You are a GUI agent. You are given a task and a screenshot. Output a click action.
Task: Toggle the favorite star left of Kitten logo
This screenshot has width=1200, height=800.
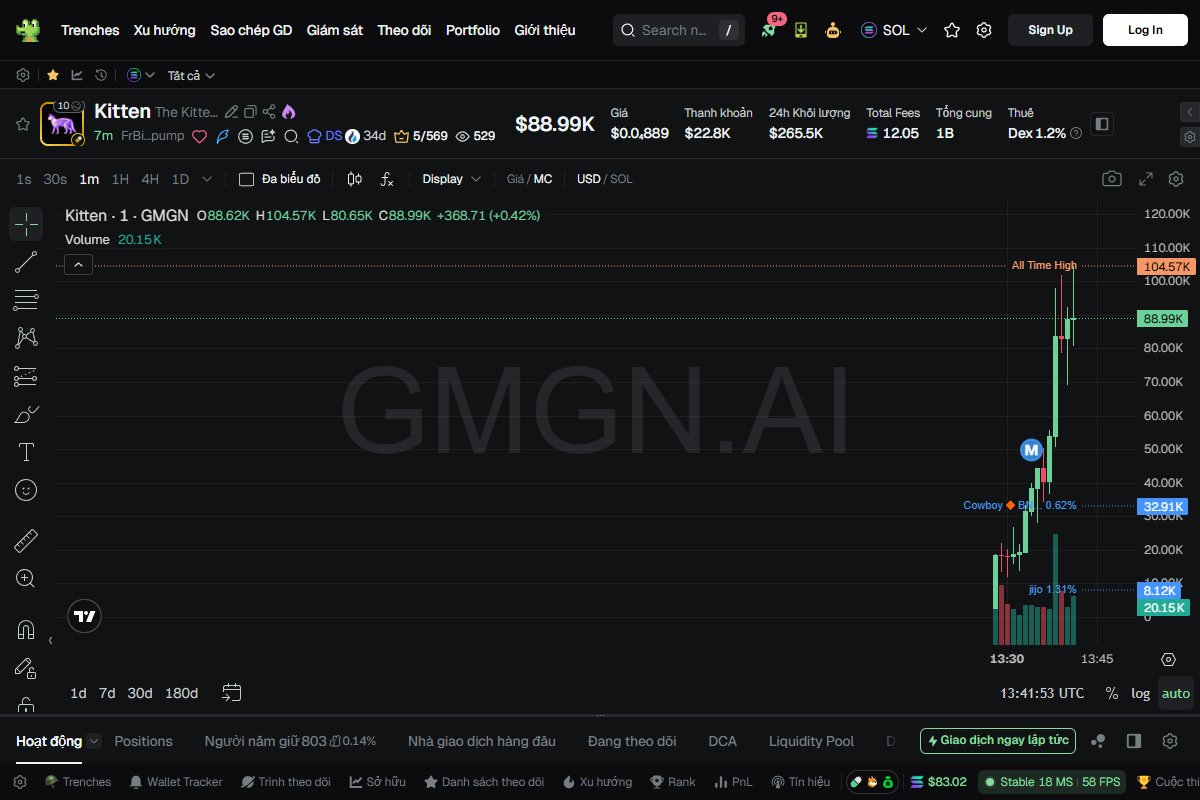pos(22,124)
